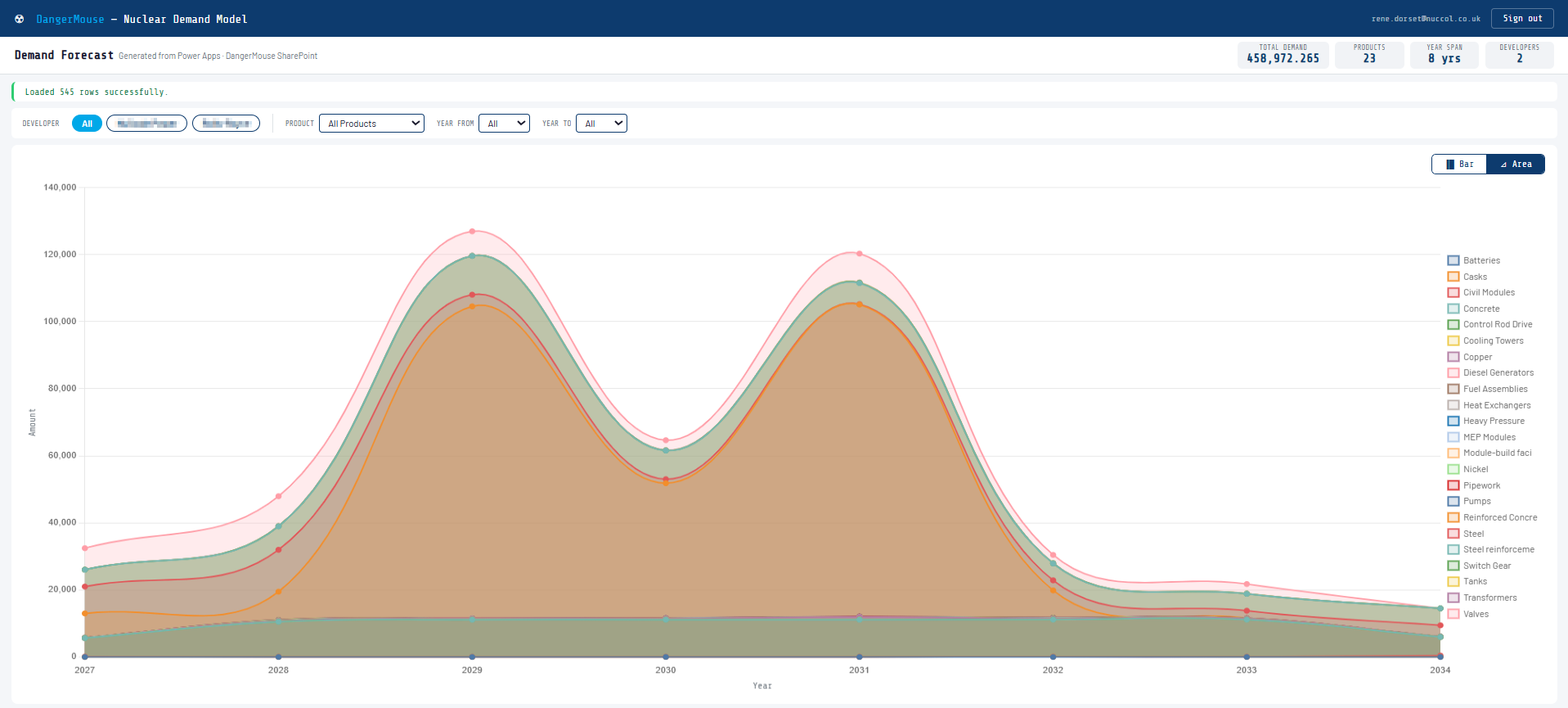Toggle Module-build faci legend entry
The width and height of the screenshot is (1568, 708).
coord(1490,453)
